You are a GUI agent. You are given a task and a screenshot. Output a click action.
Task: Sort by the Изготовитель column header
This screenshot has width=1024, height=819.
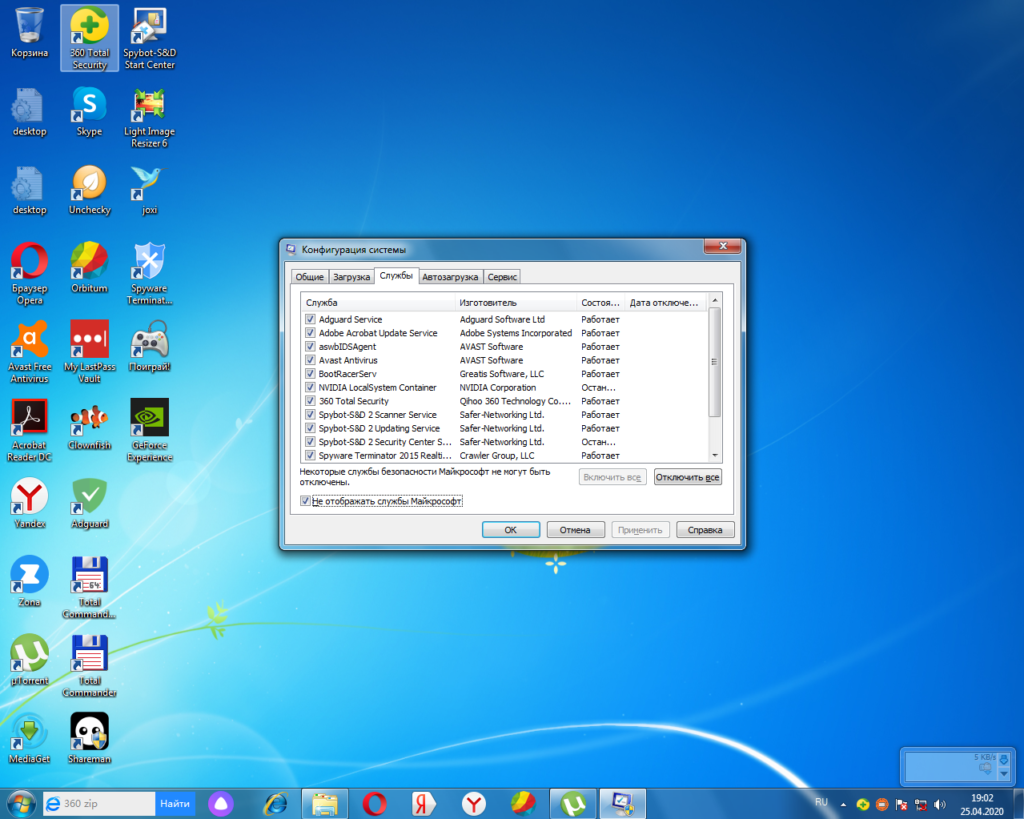[x=516, y=302]
